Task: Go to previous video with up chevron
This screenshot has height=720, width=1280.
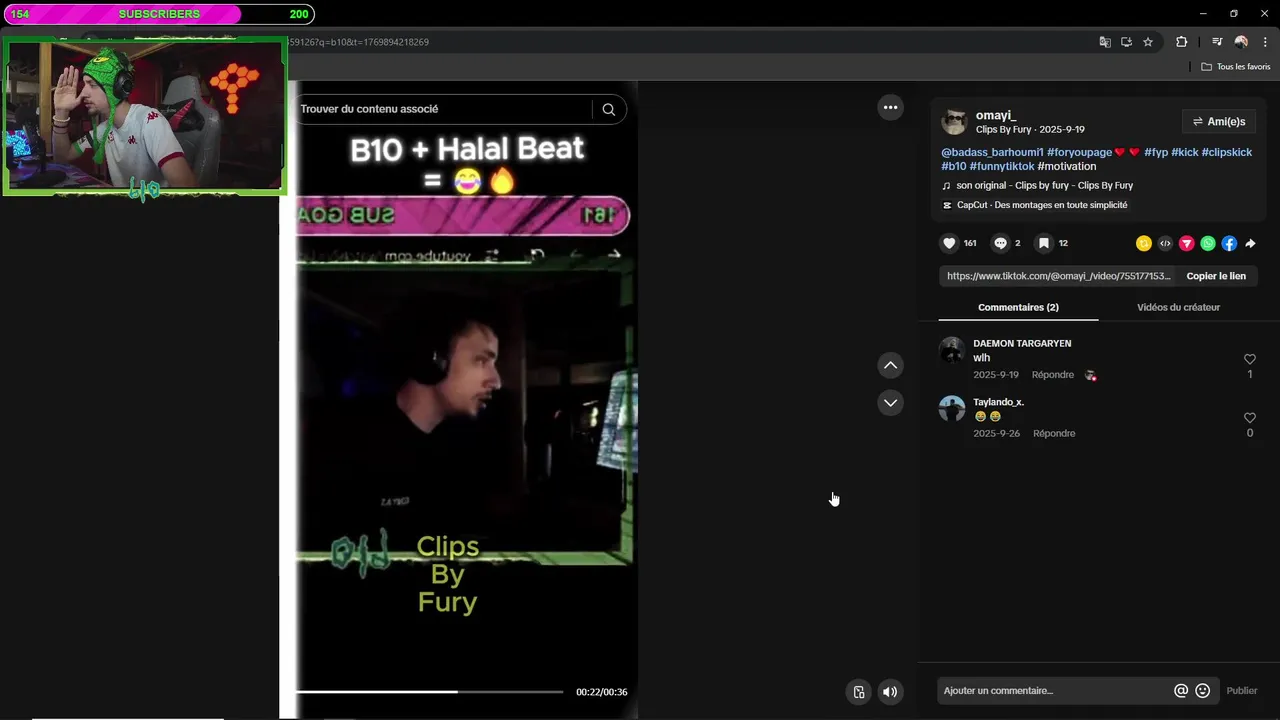Action: 890,365
